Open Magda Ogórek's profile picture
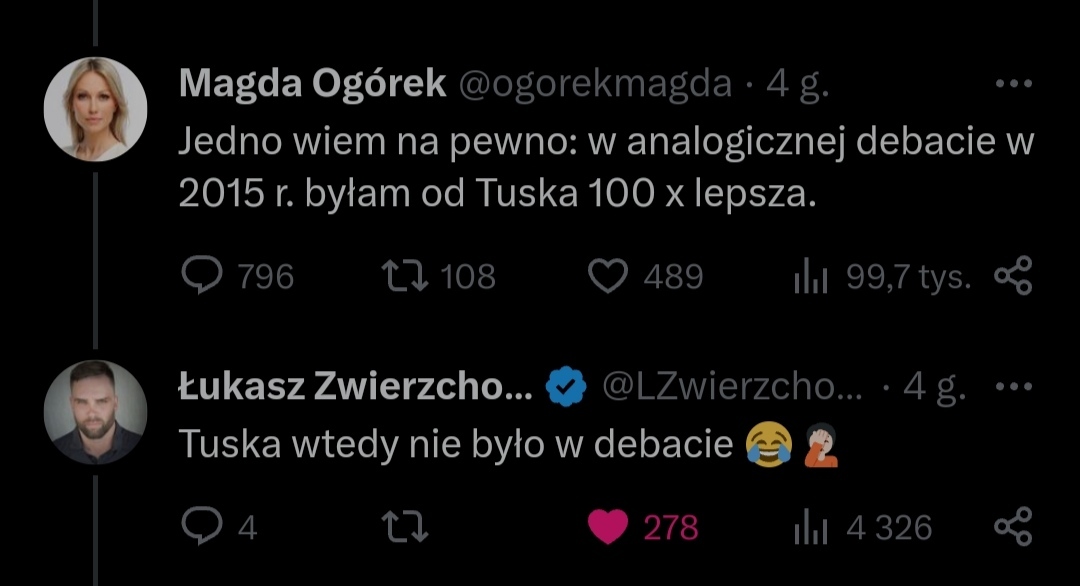1080x586 pixels. click(x=95, y=108)
